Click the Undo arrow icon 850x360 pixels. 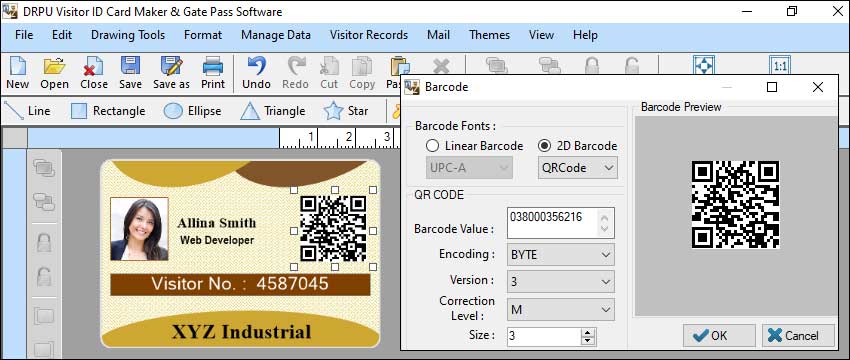click(x=256, y=66)
